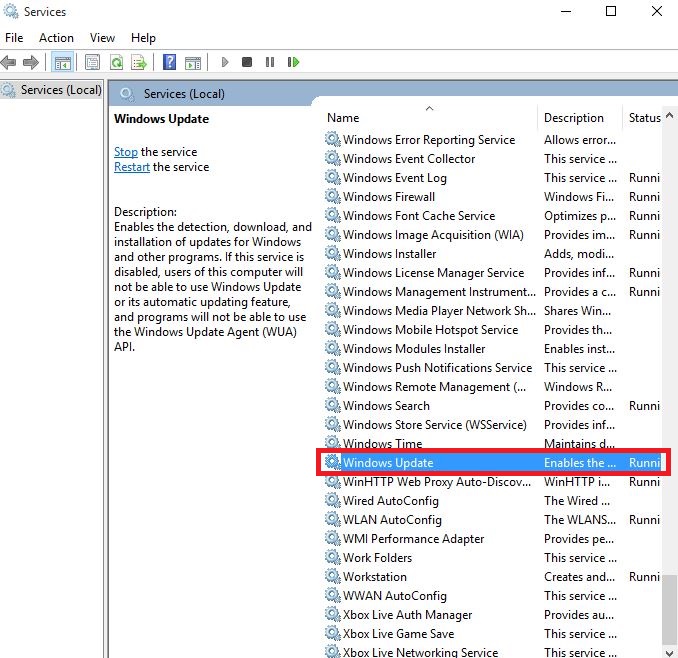This screenshot has height=658, width=678.
Task: Open the View menu
Action: [x=102, y=38]
